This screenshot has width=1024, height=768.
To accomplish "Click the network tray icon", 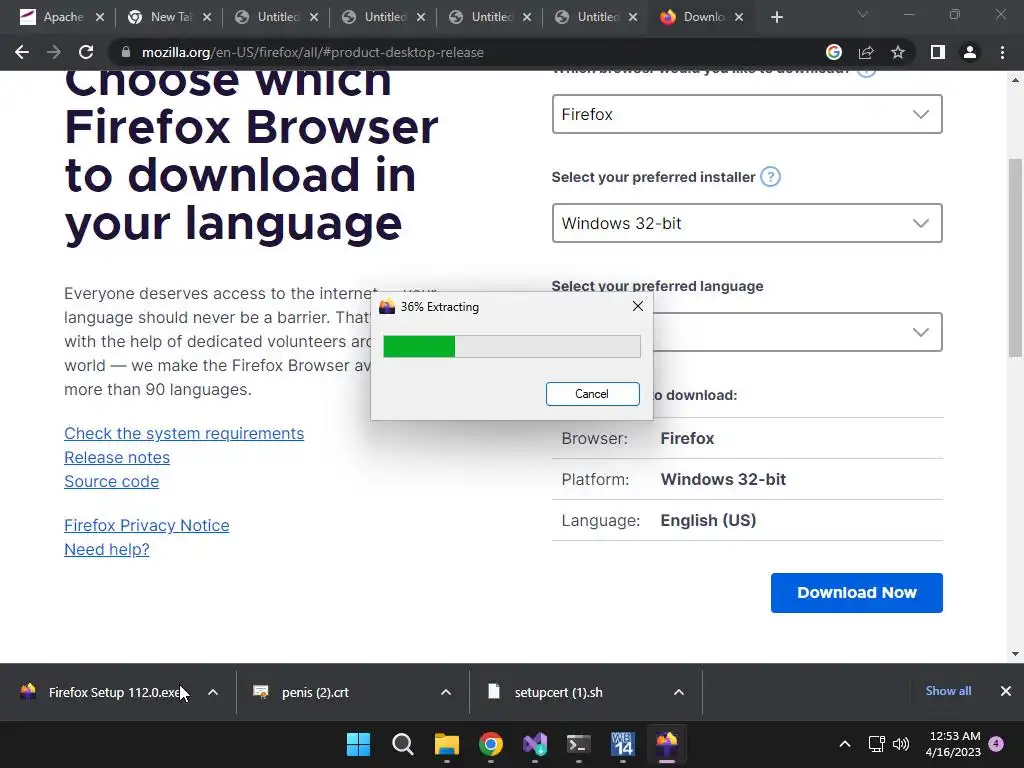I will coord(876,744).
